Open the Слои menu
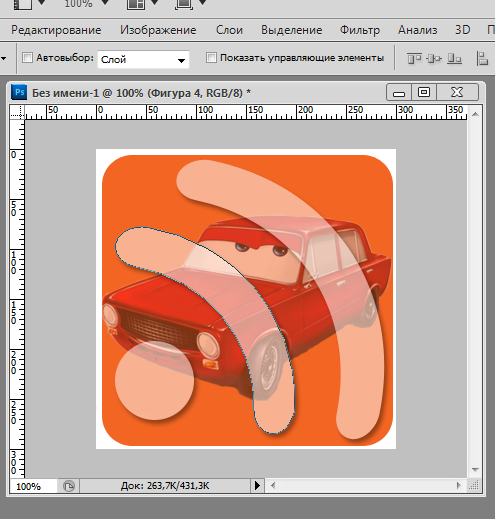The width and height of the screenshot is (495, 519). click(x=229, y=30)
